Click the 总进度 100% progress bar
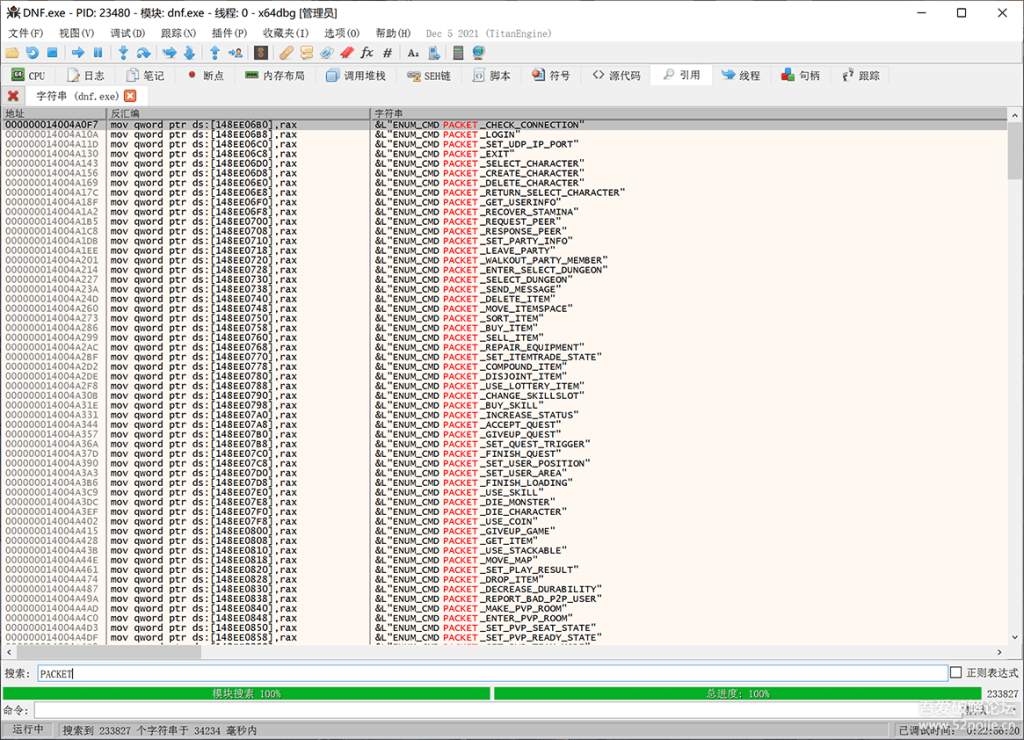The width and height of the screenshot is (1024, 740). click(x=737, y=694)
